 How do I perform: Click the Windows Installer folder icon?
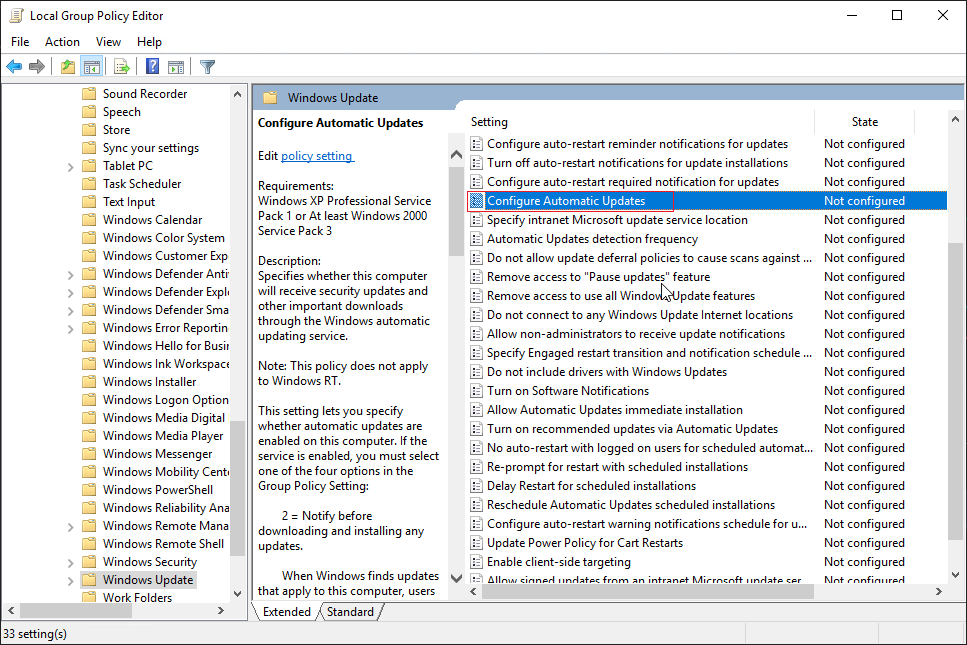[89, 382]
